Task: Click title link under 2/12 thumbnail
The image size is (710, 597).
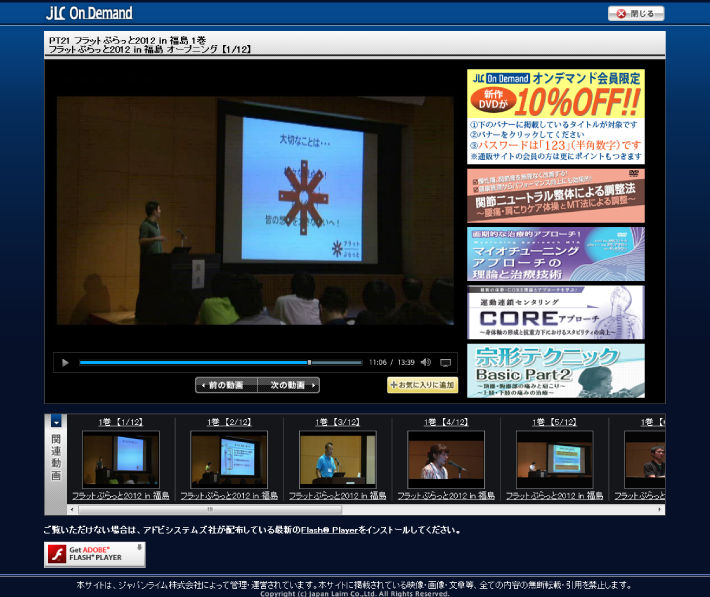Action: (x=229, y=496)
